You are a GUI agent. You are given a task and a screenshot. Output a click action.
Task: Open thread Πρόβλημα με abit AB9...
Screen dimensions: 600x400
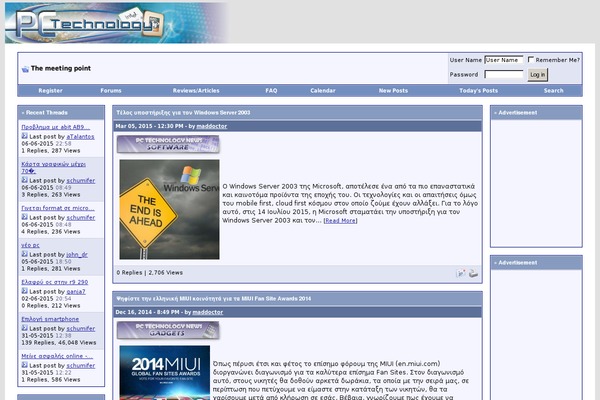point(56,127)
